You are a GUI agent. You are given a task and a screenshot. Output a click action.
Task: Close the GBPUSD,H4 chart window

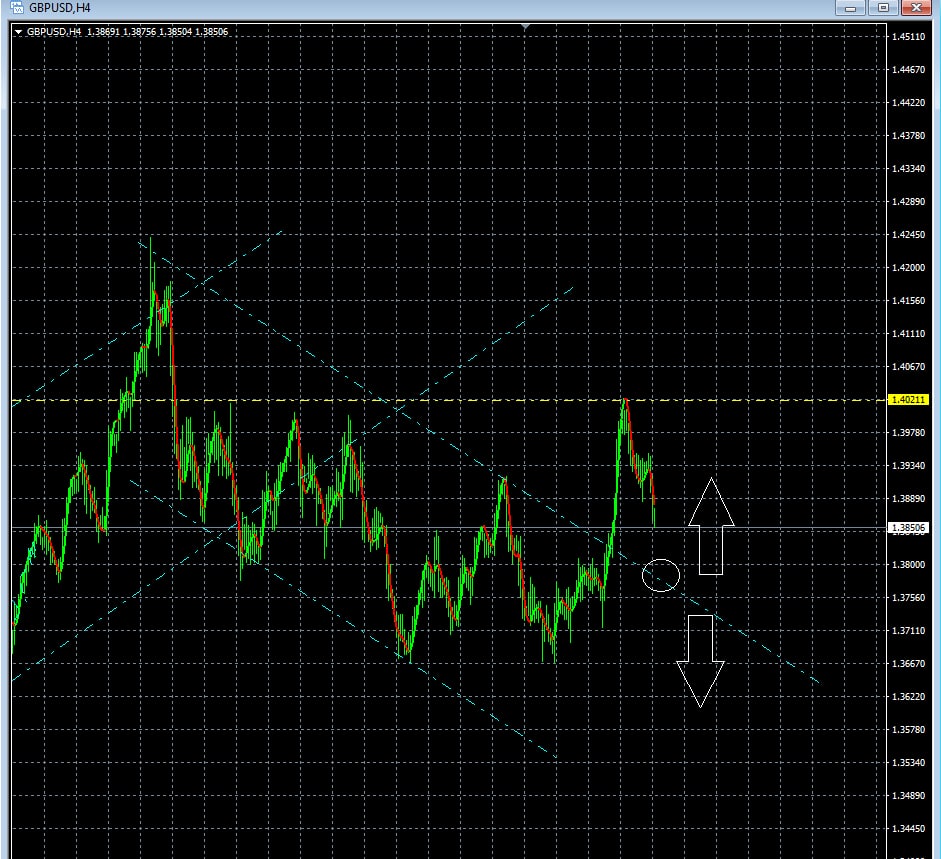(916, 8)
